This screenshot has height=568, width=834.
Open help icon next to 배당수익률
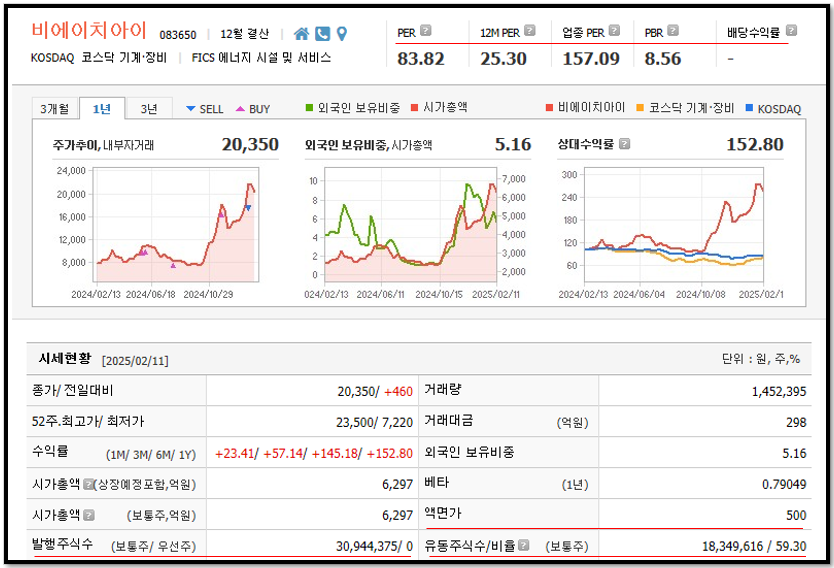click(791, 30)
